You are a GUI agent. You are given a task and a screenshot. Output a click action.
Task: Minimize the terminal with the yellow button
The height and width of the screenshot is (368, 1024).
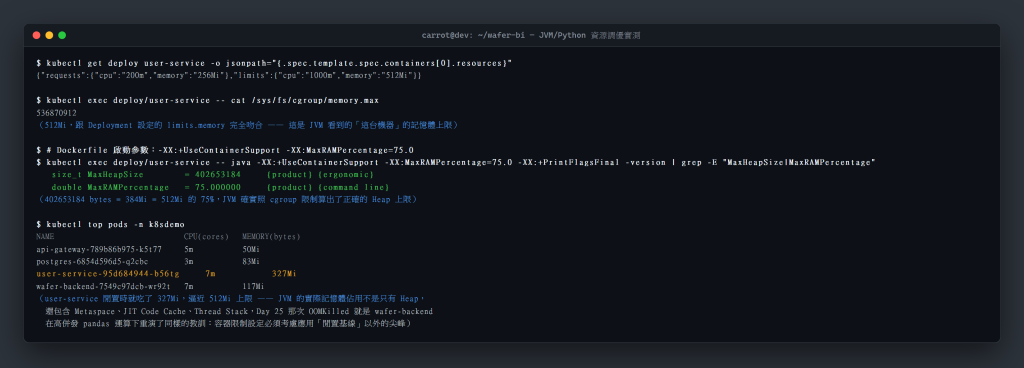(49, 35)
